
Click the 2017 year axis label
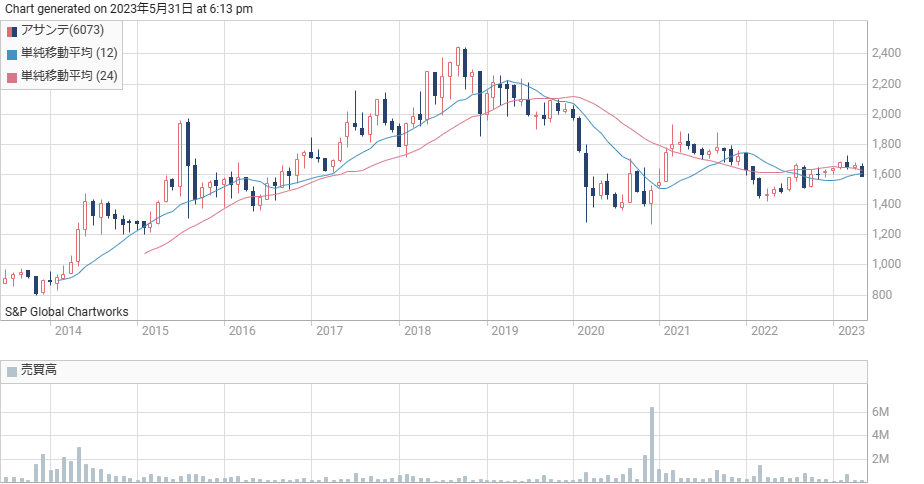point(329,331)
